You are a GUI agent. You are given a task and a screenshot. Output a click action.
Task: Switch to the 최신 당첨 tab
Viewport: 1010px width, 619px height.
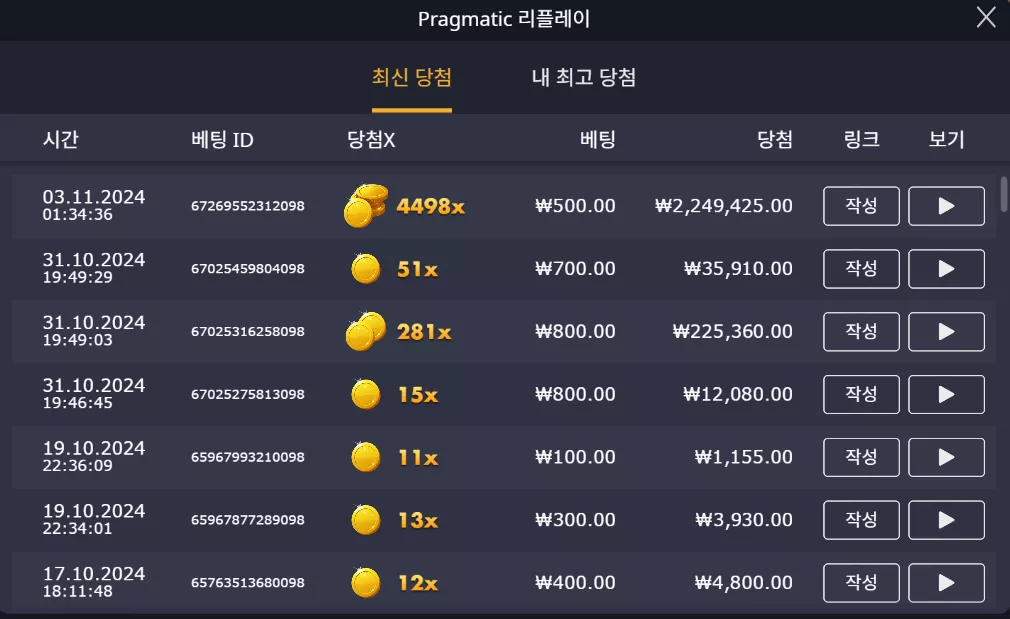(x=412, y=78)
